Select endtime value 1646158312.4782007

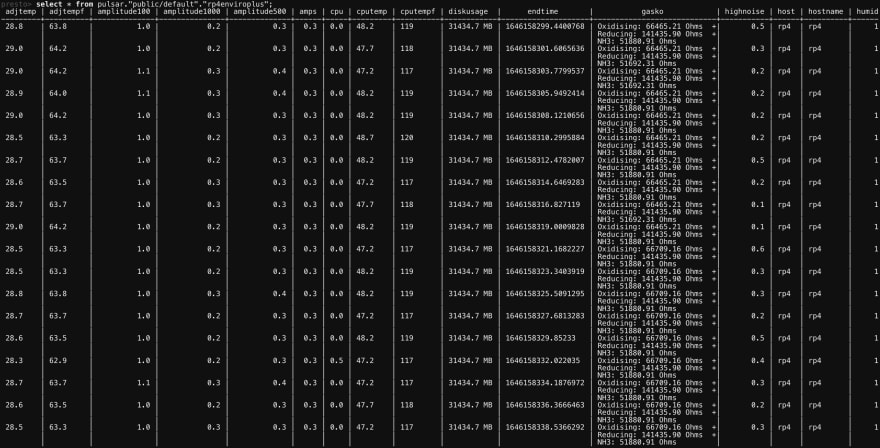click(x=545, y=160)
